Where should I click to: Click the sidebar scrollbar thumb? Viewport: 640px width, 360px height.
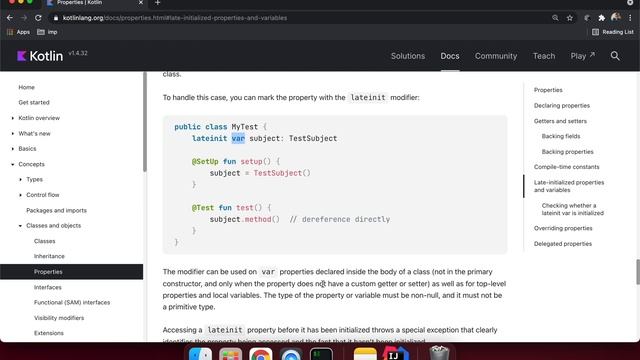(x=144, y=122)
